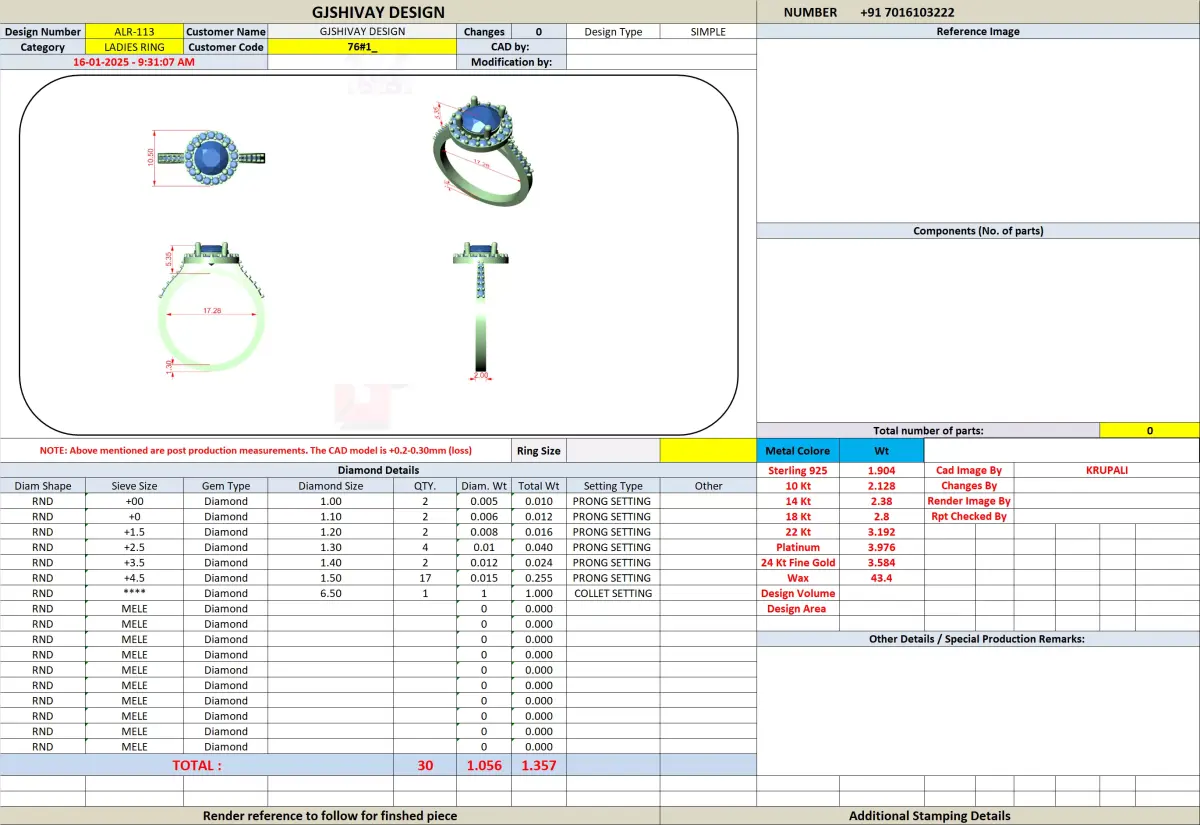Image resolution: width=1200 pixels, height=825 pixels.
Task: Click the 76#1_ customer code cell
Action: point(363,47)
